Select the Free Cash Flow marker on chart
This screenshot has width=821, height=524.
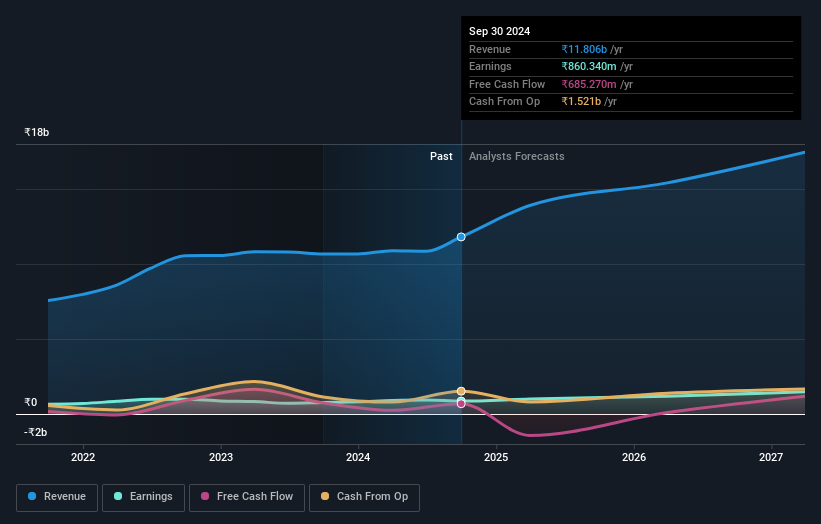click(461, 404)
